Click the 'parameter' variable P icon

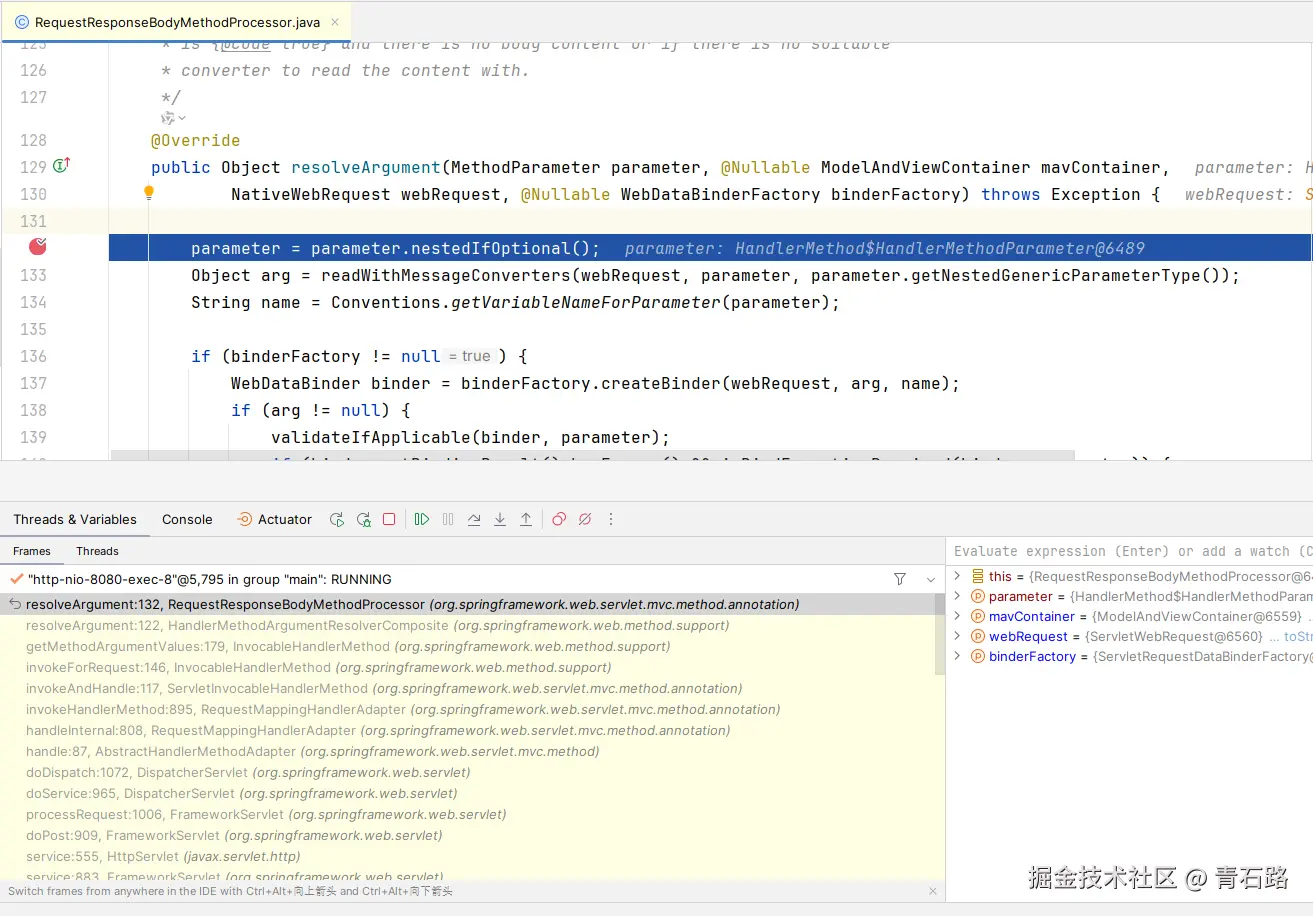[x=977, y=596]
